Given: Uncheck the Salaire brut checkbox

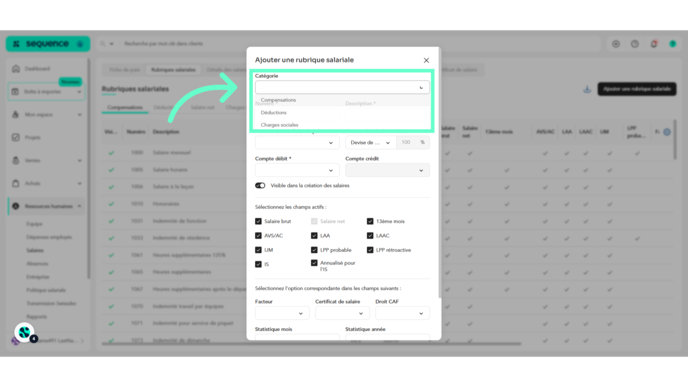Looking at the screenshot, I should tap(258, 221).
